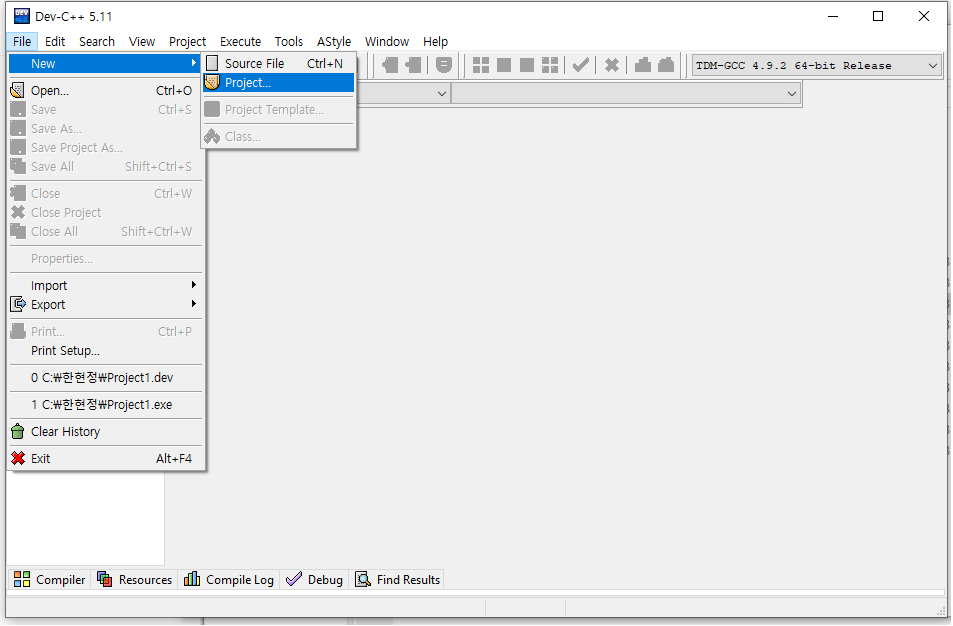Expand the Export submenu
953x626 pixels.
(106, 304)
